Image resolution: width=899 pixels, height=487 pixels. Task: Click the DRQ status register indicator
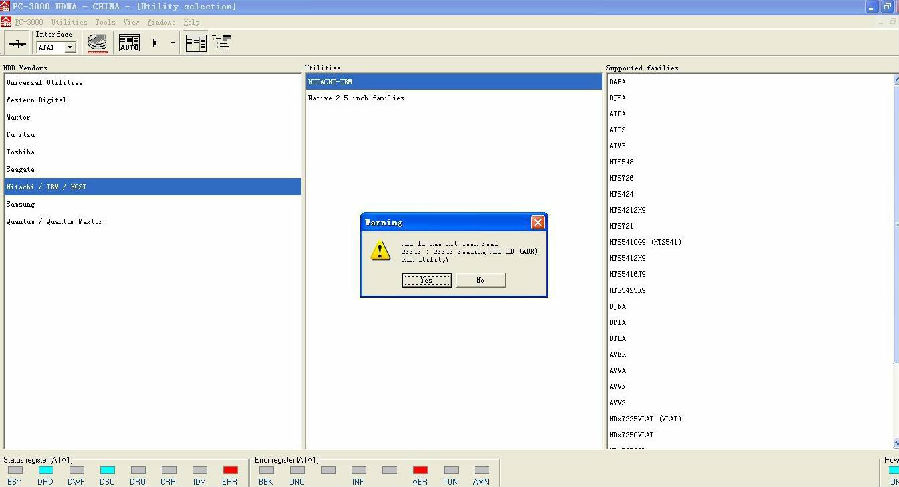click(138, 470)
